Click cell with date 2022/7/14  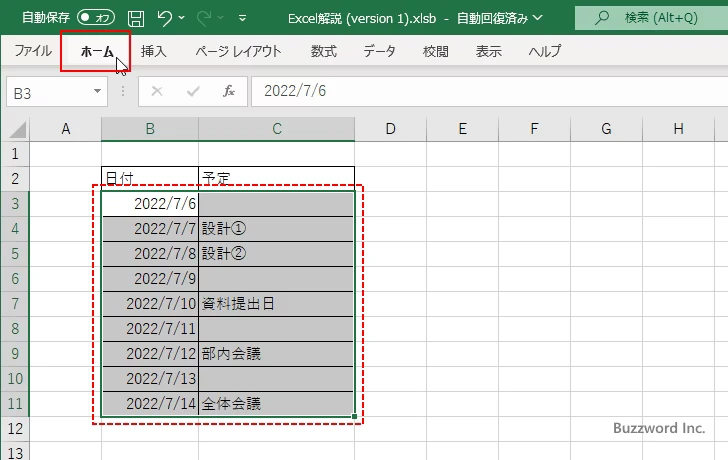150,404
